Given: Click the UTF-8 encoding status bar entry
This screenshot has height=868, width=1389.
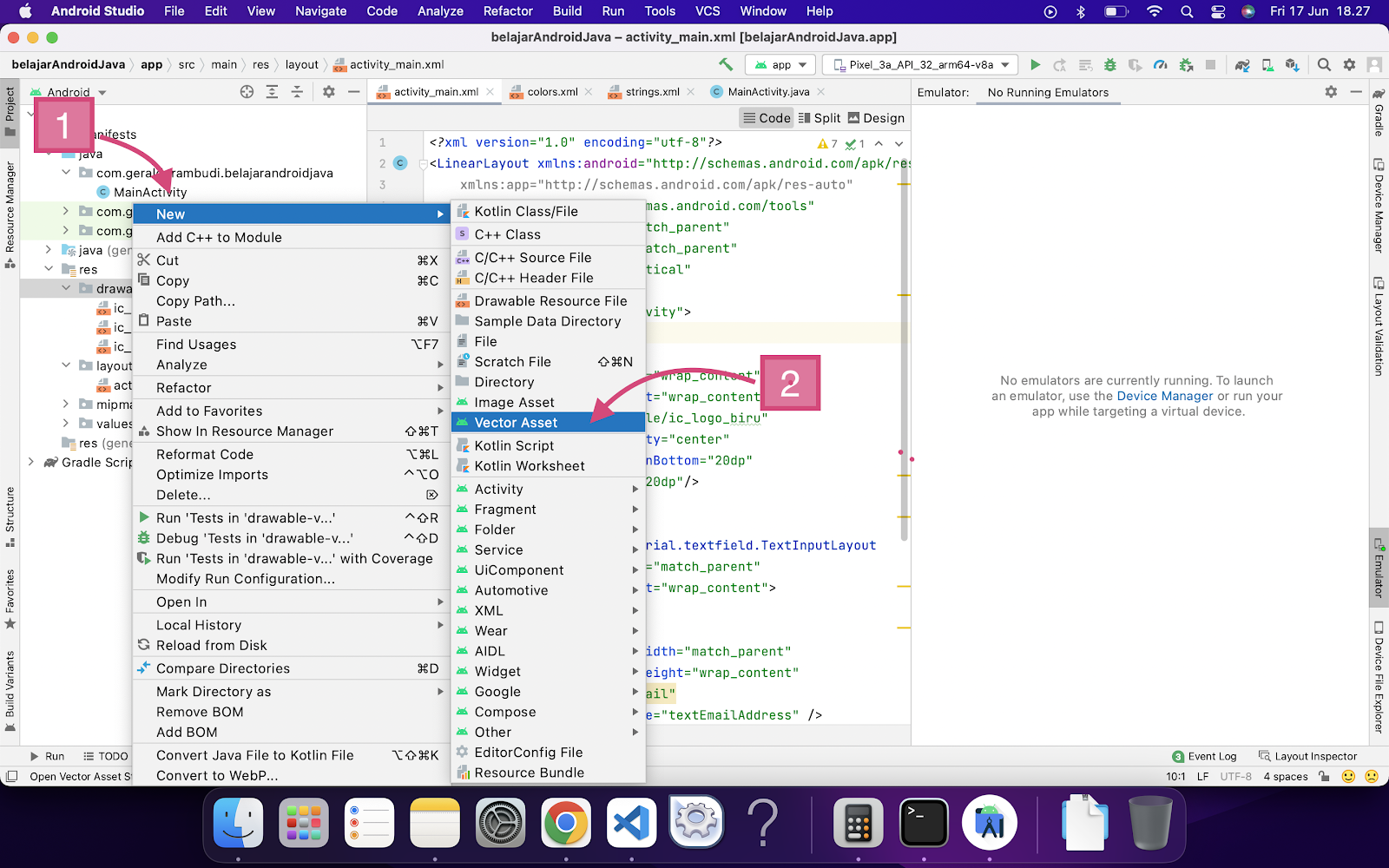Looking at the screenshot, I should point(1236,777).
